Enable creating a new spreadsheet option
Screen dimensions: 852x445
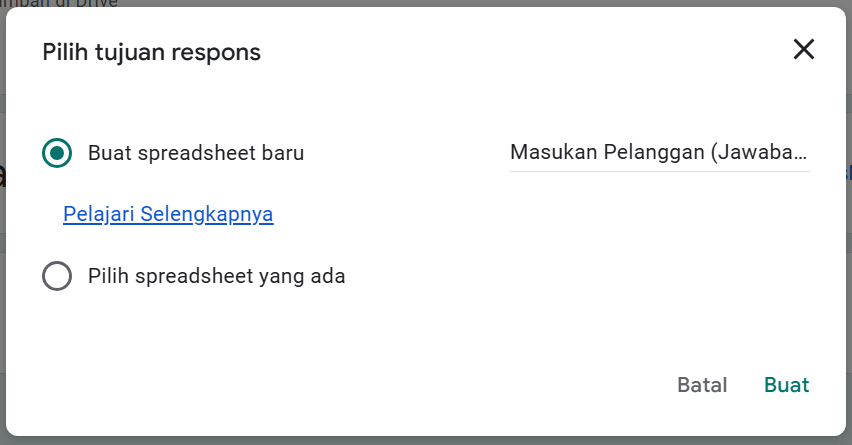click(x=57, y=153)
